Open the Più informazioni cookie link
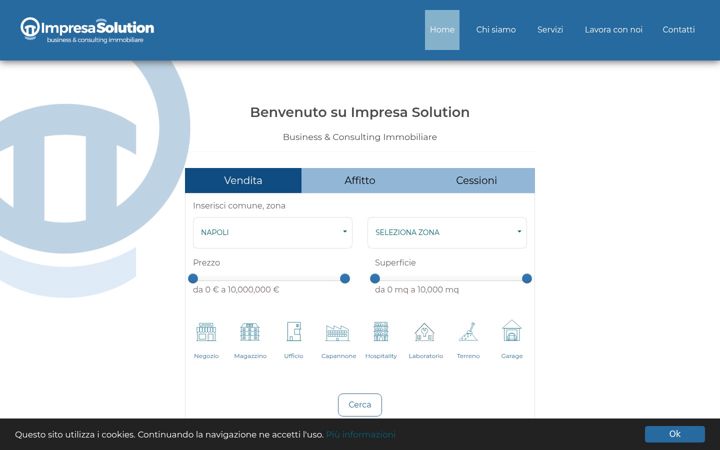This screenshot has height=450, width=720. click(x=360, y=434)
